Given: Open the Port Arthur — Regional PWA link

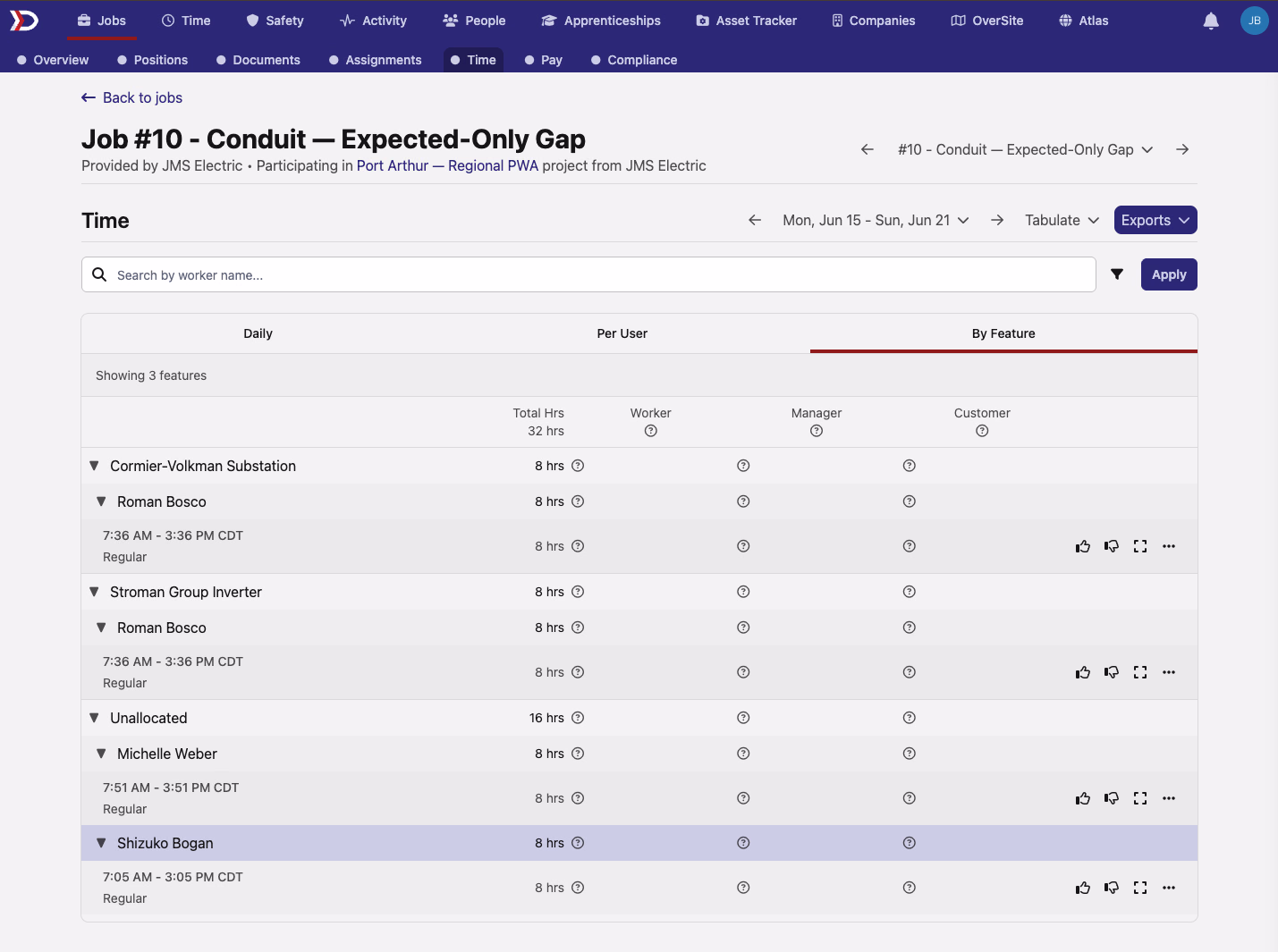Looking at the screenshot, I should coord(447,165).
